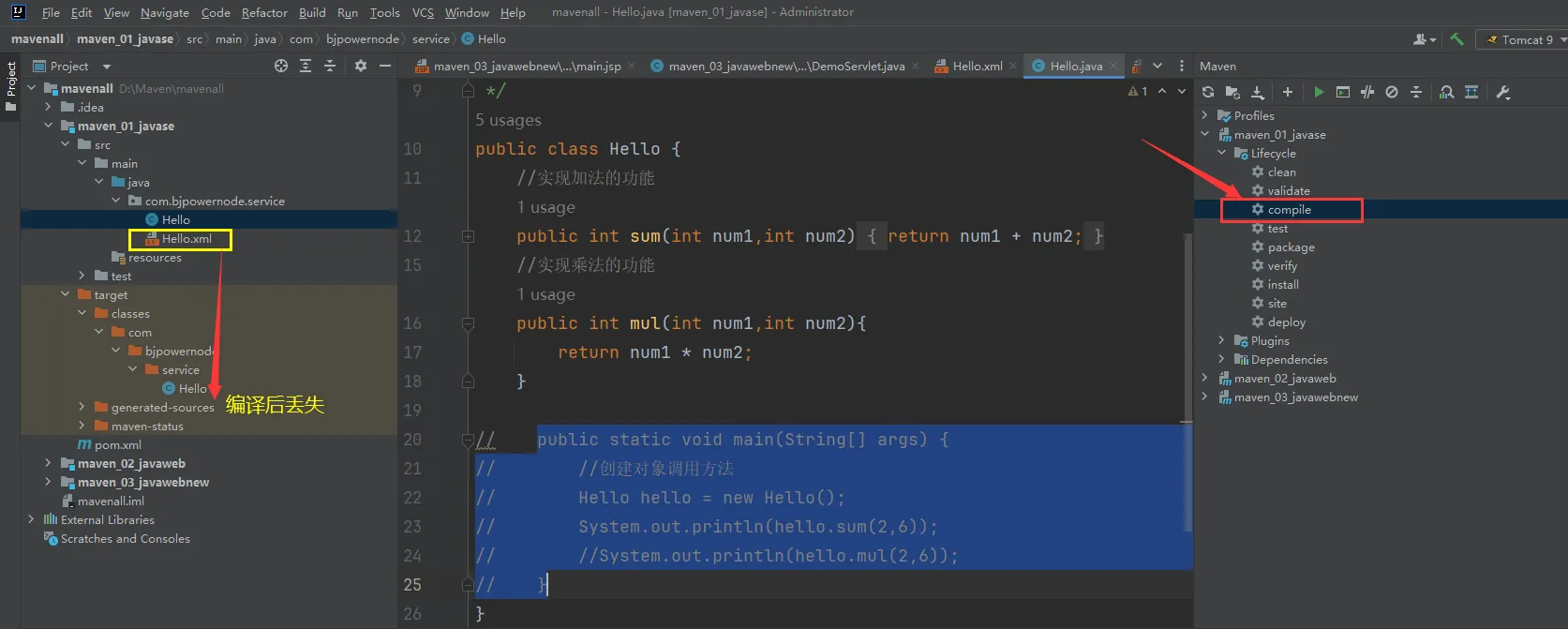
Task: Expand Profiles node in Maven panel
Action: 1205,115
